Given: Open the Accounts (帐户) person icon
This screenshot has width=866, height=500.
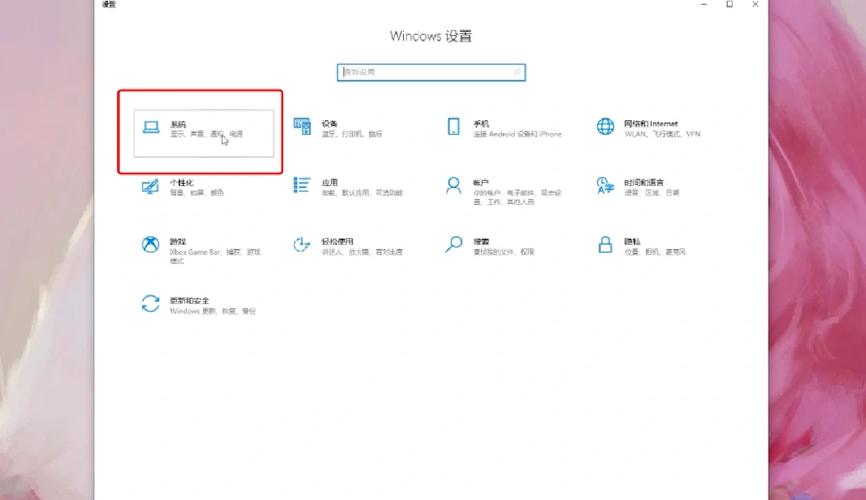Looking at the screenshot, I should point(453,186).
